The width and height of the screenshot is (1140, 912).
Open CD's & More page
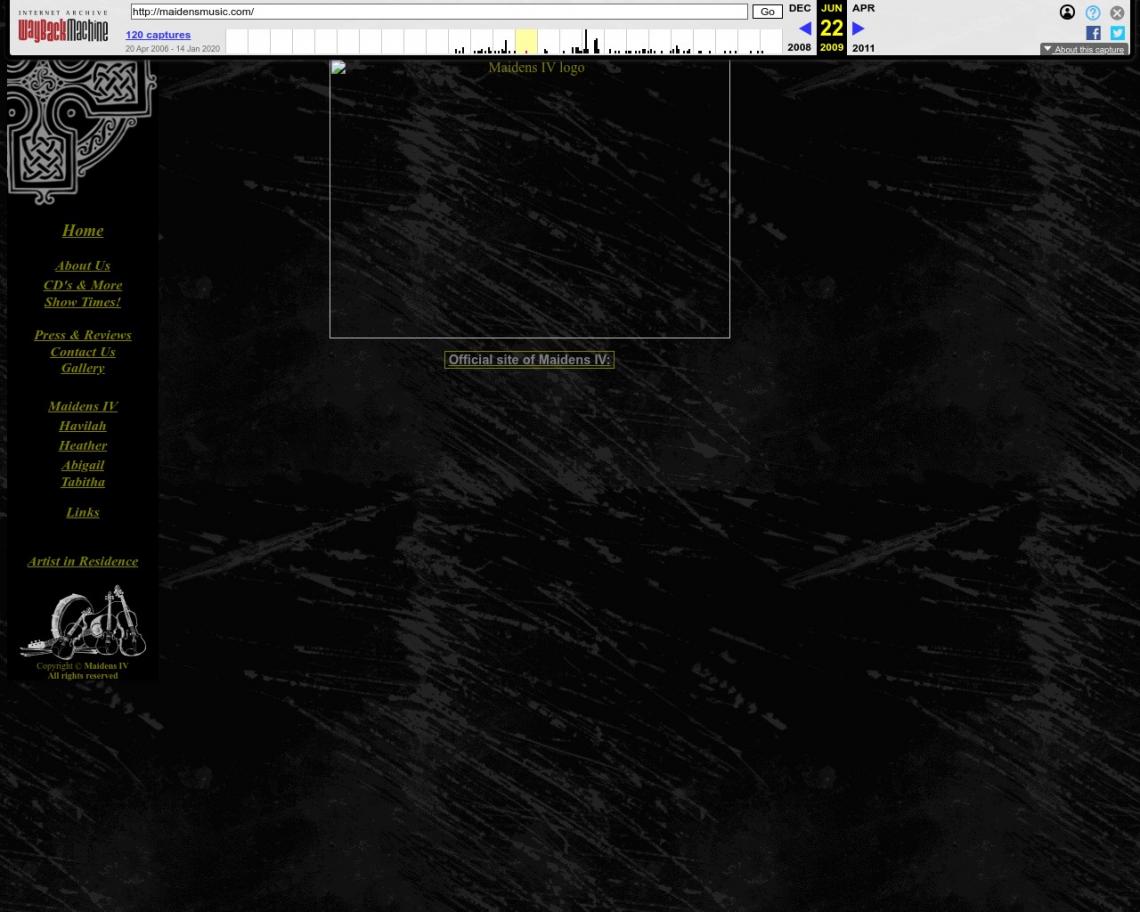(x=82, y=285)
